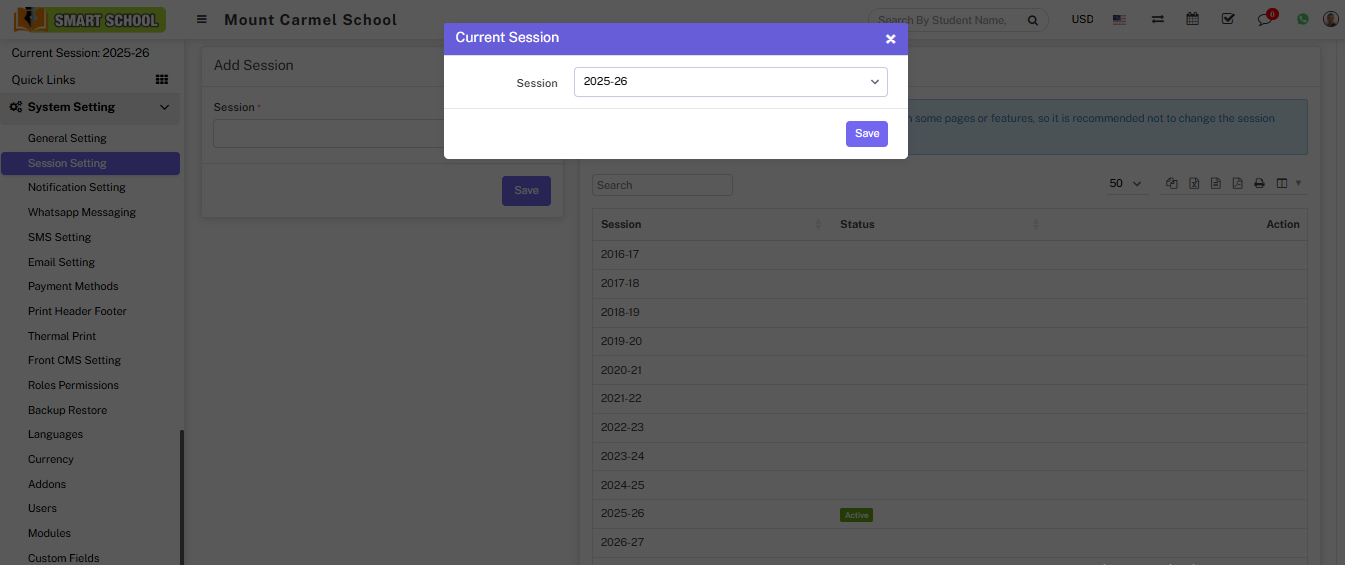The width and height of the screenshot is (1345, 565).
Task: Click the switch session arrows icon
Action: (1157, 19)
